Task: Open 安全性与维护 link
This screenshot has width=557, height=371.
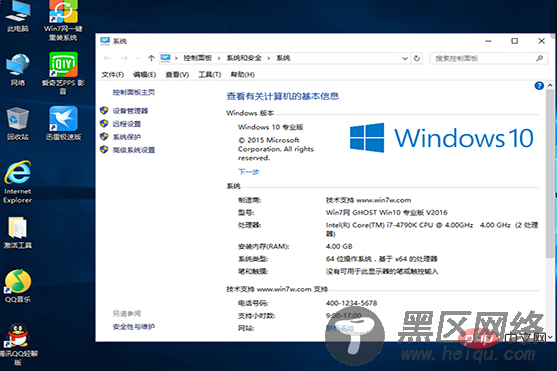Action: [134, 326]
